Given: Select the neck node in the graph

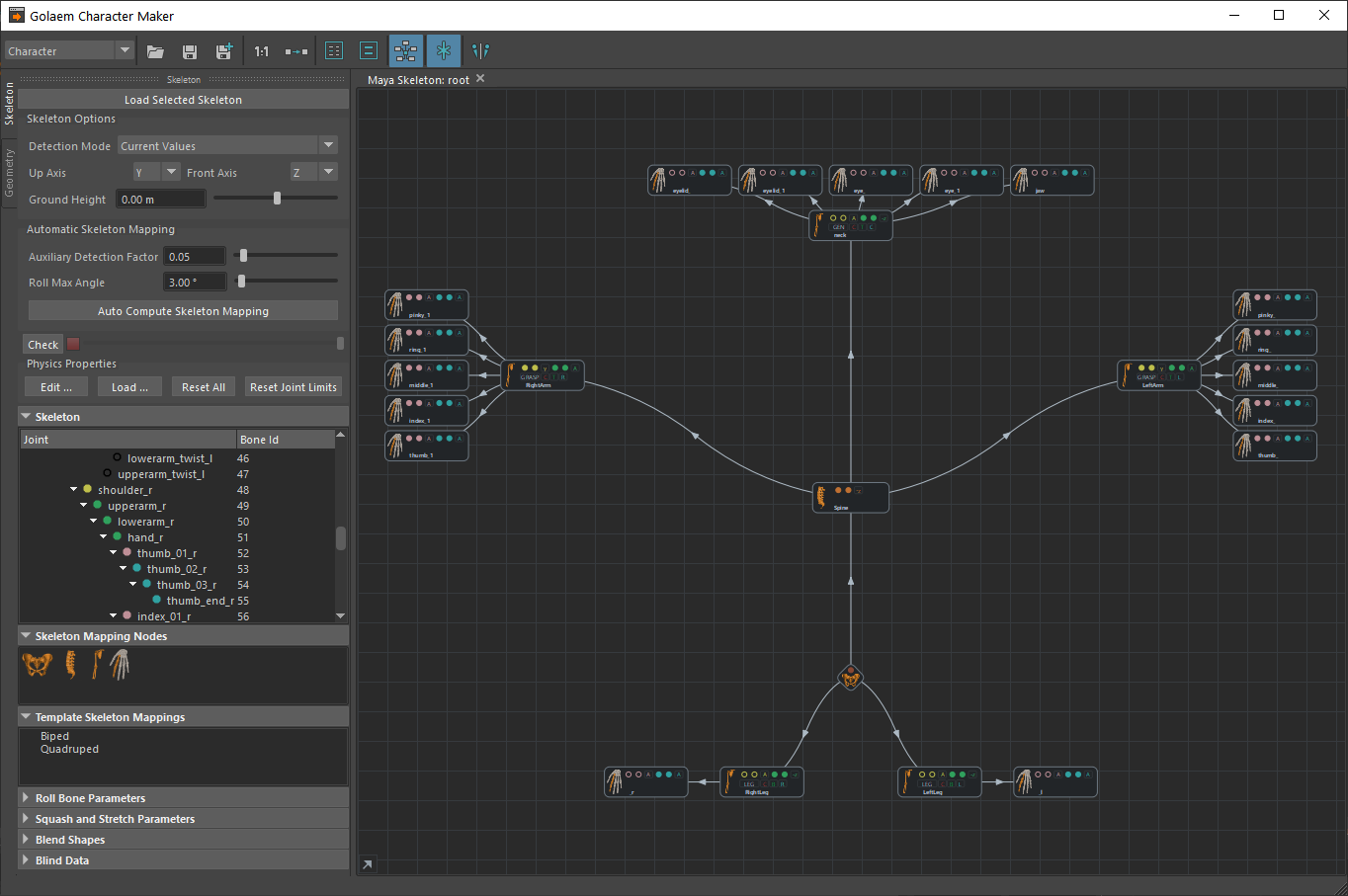Looking at the screenshot, I should pyautogui.click(x=851, y=225).
